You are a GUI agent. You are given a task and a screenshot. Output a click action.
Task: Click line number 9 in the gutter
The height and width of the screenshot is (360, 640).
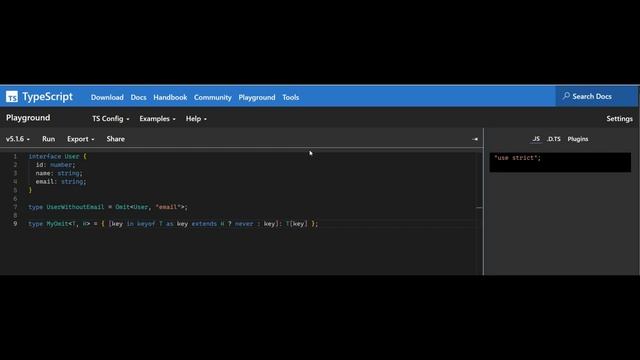click(x=15, y=224)
